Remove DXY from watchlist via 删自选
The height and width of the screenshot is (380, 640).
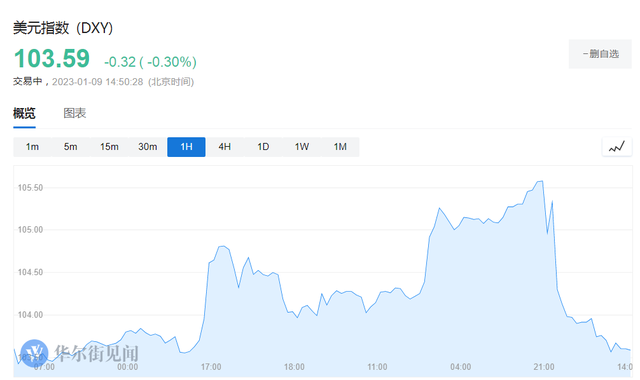600,54
